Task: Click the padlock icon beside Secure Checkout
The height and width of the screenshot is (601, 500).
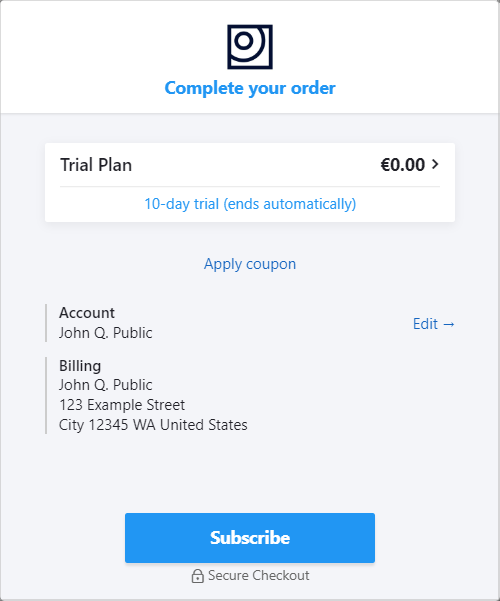Action: pyautogui.click(x=197, y=576)
